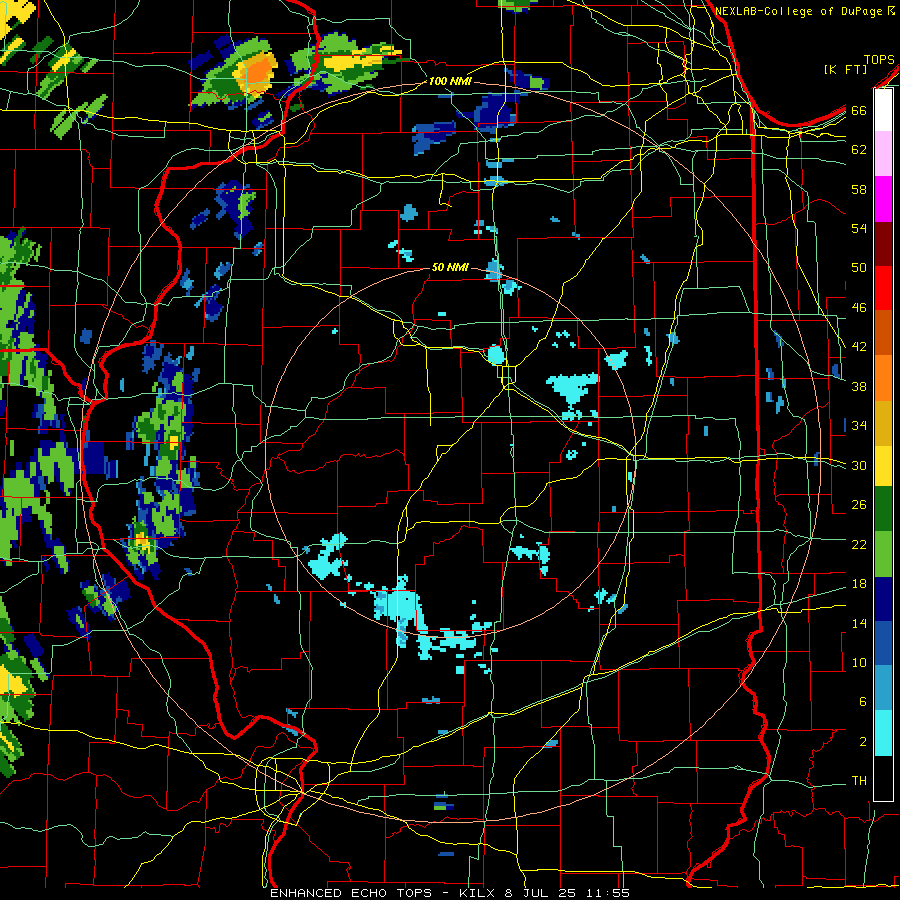The image size is (900, 900).
Task: Click the '50 NMI' range ring label
Action: tap(450, 267)
